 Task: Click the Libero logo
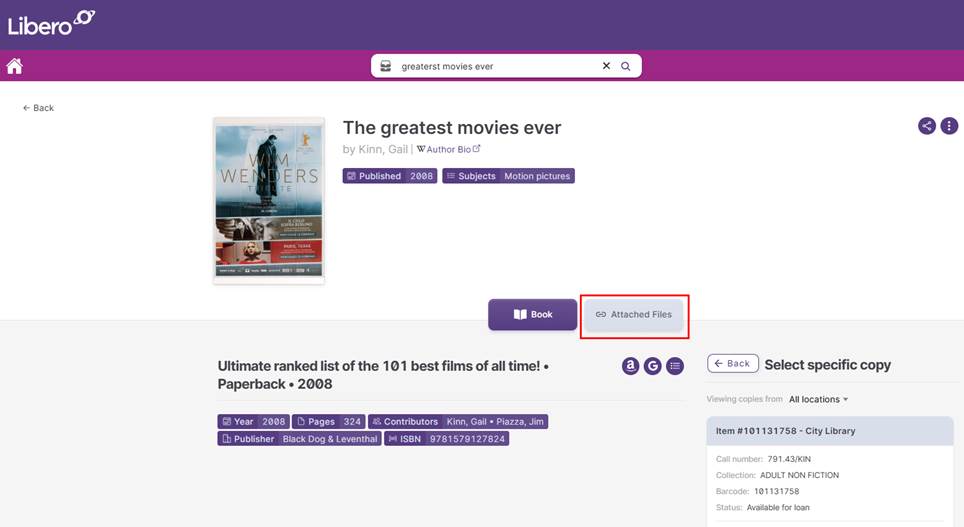tap(50, 22)
